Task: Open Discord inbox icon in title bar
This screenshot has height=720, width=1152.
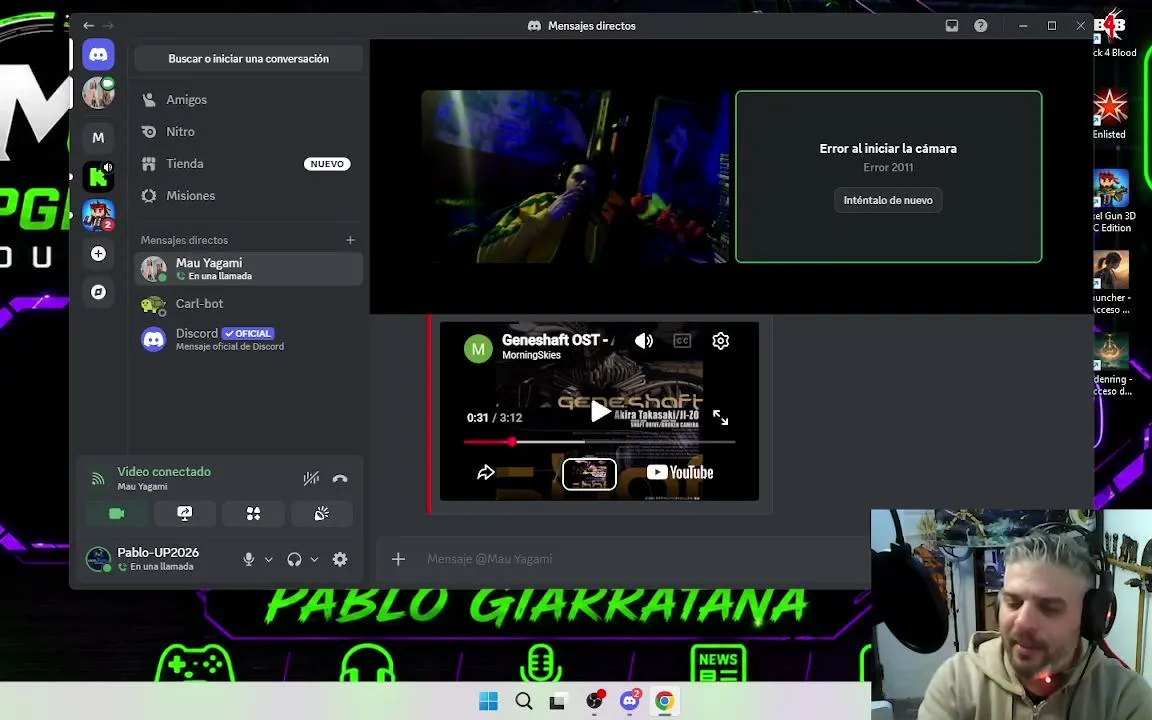Action: click(951, 26)
